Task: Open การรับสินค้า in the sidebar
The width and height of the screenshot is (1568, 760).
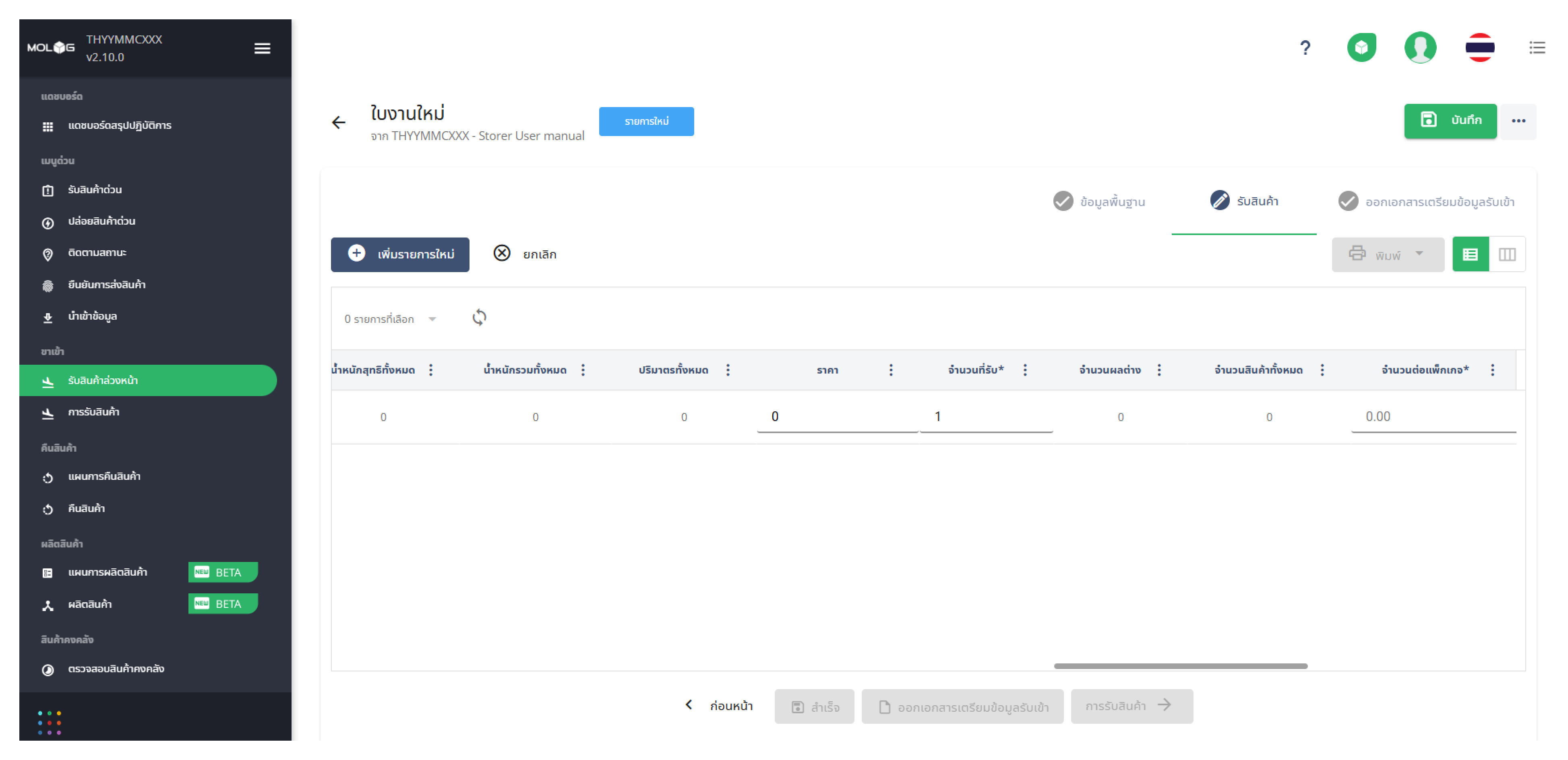Action: (x=94, y=412)
